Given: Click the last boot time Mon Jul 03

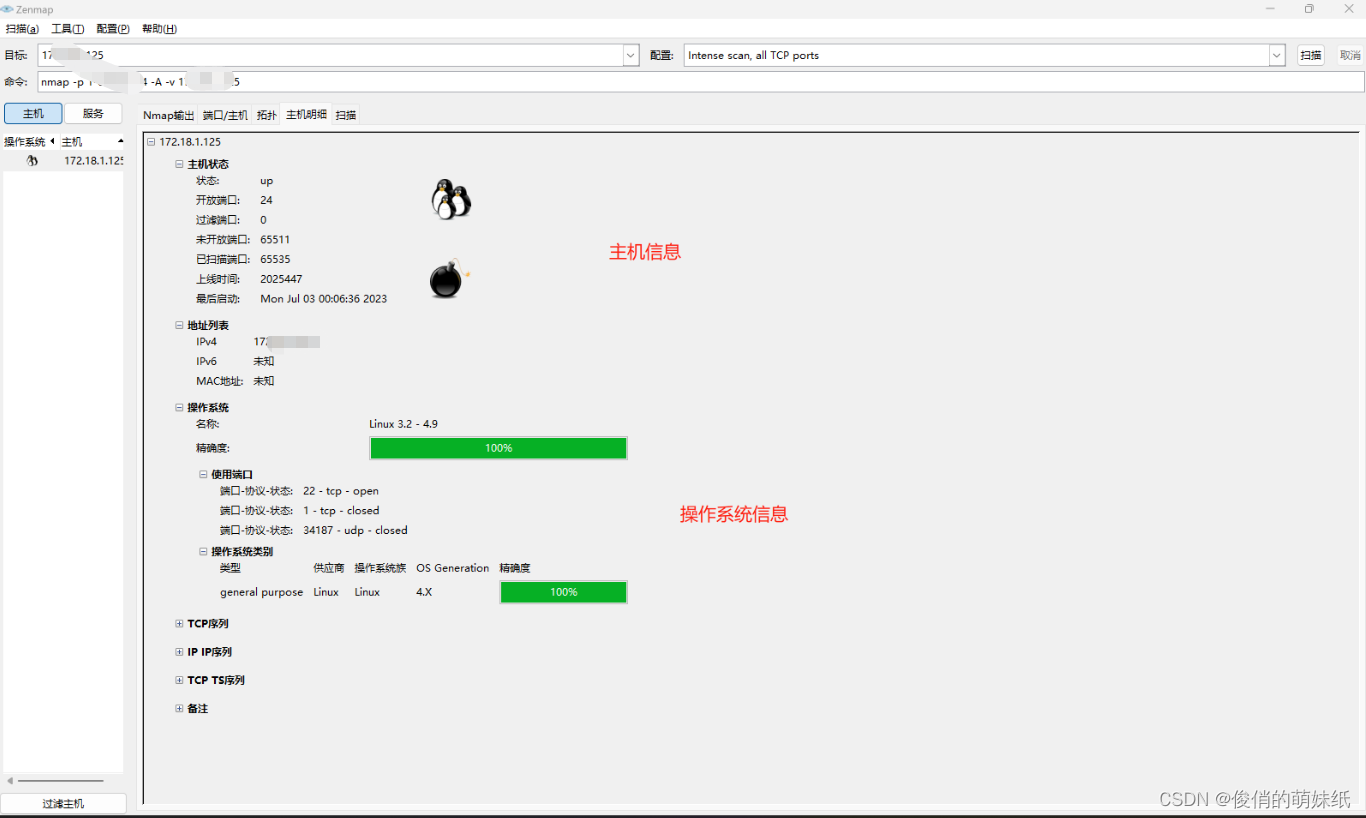Looking at the screenshot, I should [323, 299].
